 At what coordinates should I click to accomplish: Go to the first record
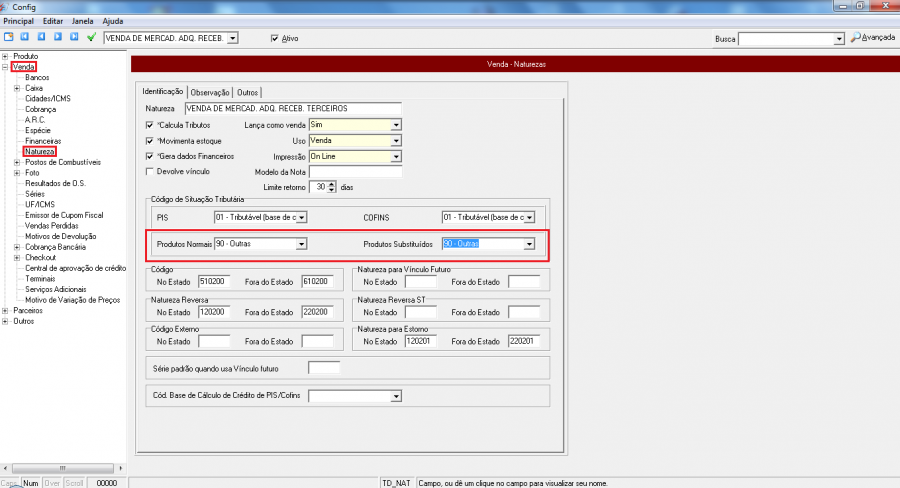(24, 38)
